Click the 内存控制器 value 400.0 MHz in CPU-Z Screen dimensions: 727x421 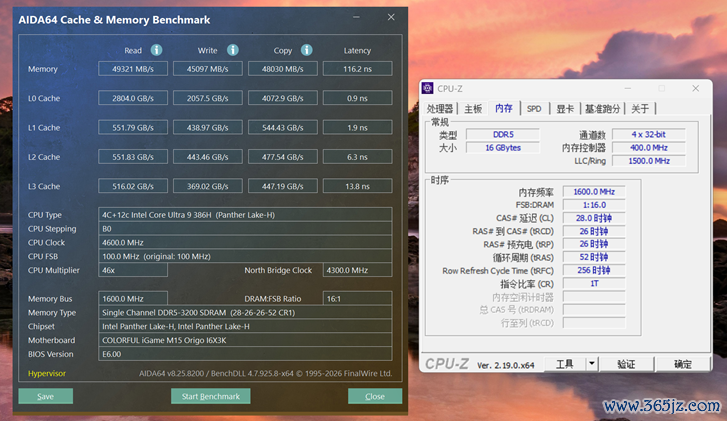(x=649, y=148)
